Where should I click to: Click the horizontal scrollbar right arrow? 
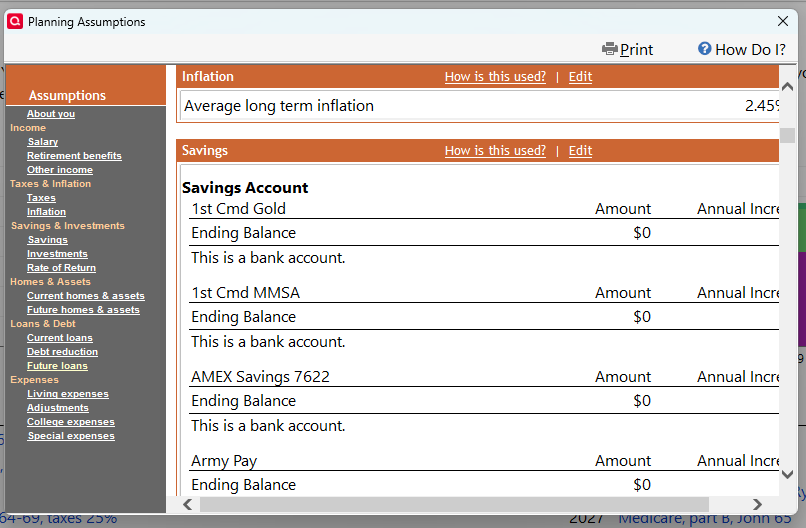757,504
